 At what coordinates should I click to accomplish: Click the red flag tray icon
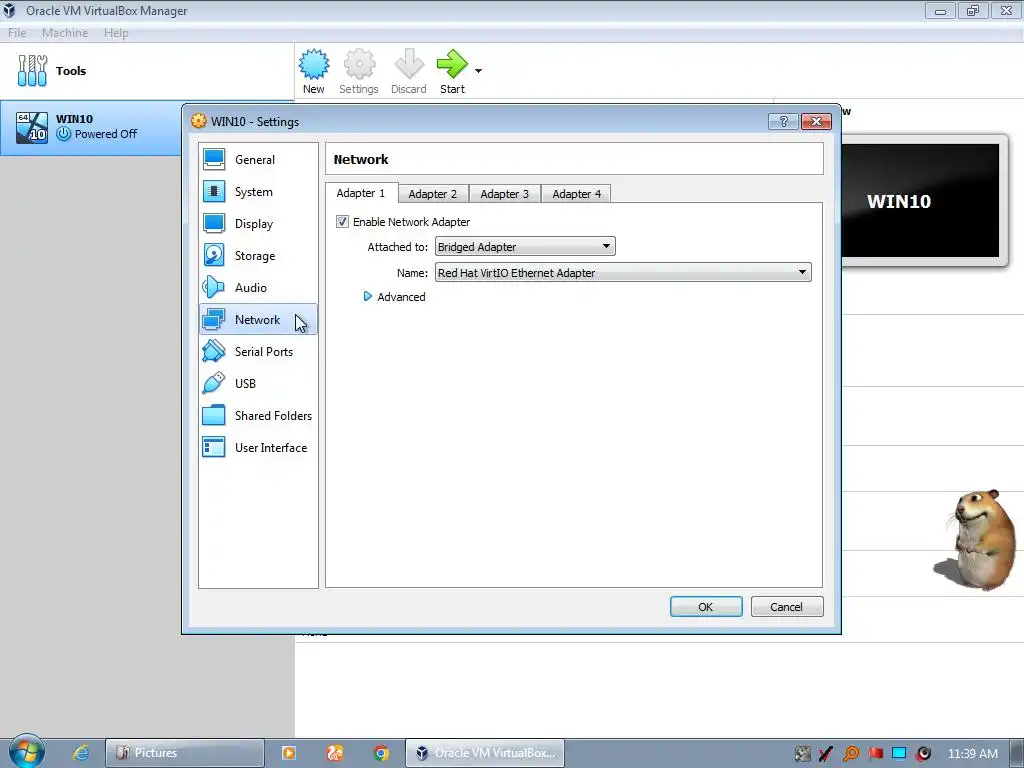pyautogui.click(x=875, y=754)
